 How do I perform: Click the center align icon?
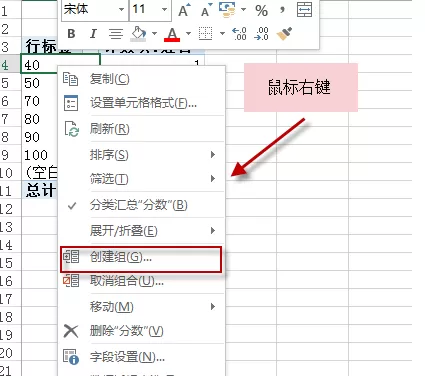(116, 34)
